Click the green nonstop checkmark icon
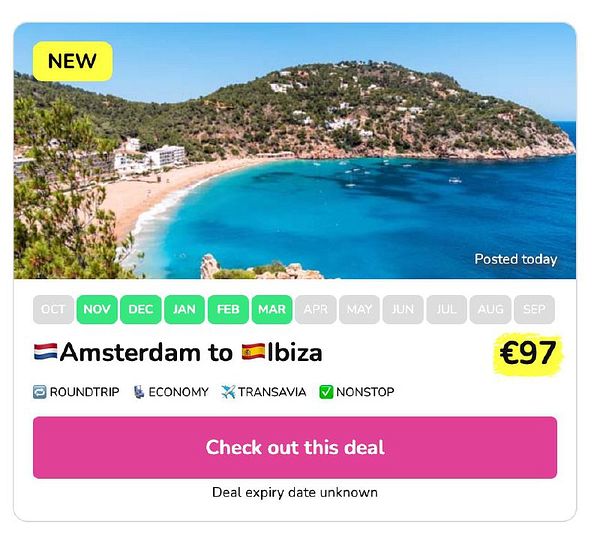Image resolution: width=600 pixels, height=545 pixels. click(x=326, y=392)
